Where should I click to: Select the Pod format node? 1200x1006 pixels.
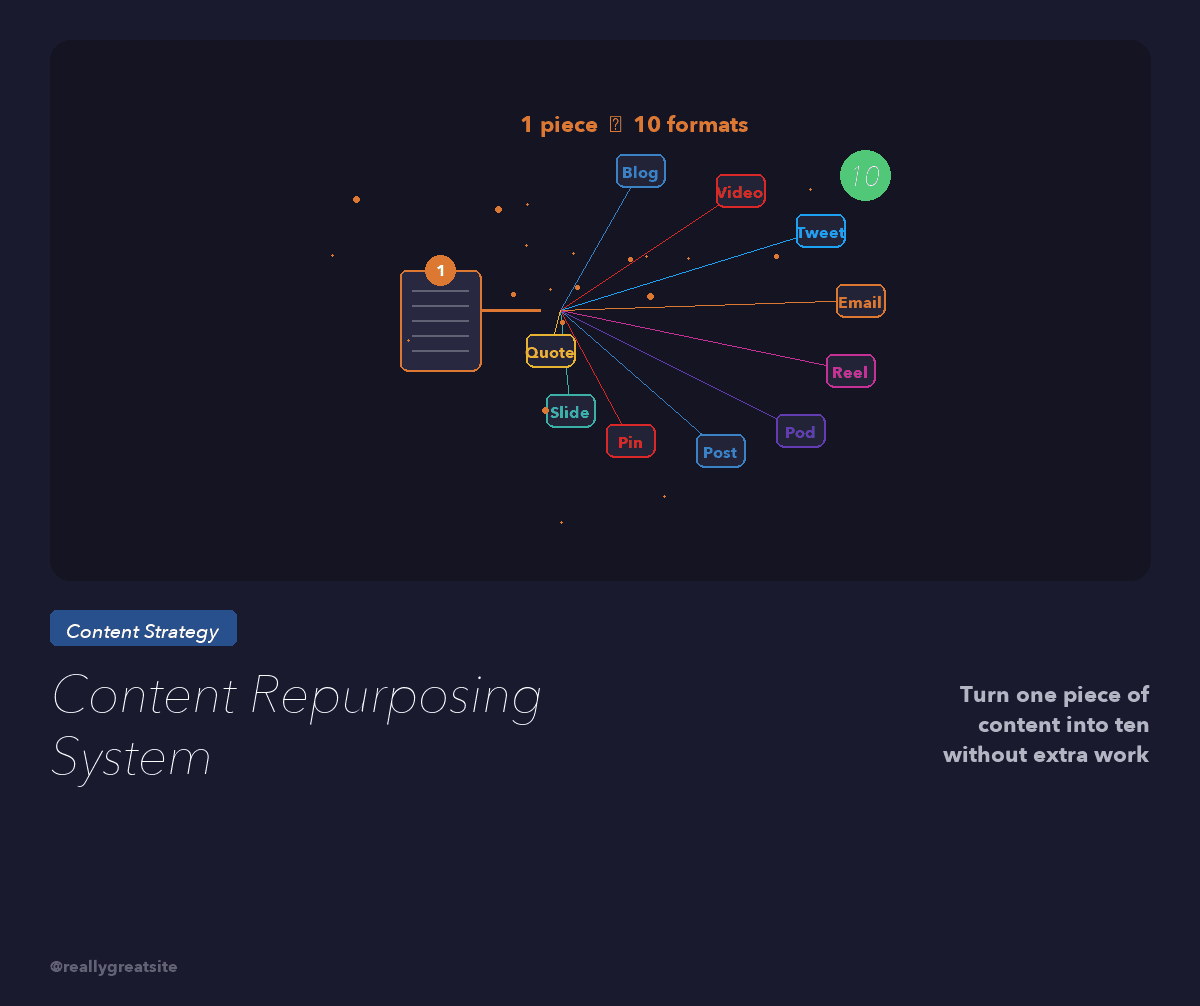coord(800,431)
